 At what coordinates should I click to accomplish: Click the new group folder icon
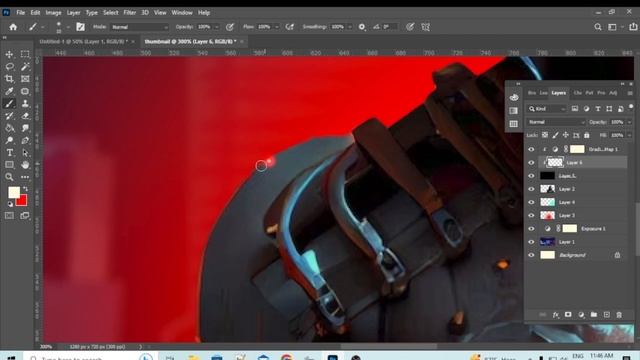(x=593, y=315)
